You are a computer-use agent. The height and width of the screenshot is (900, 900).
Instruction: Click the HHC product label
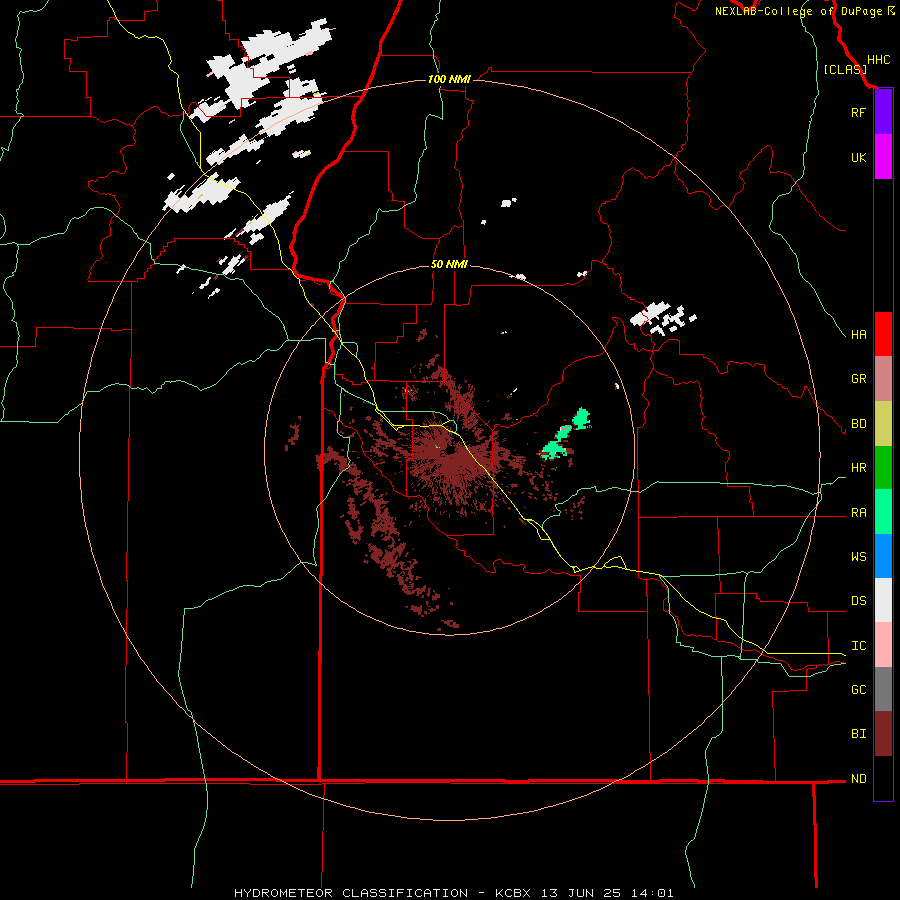(x=878, y=60)
